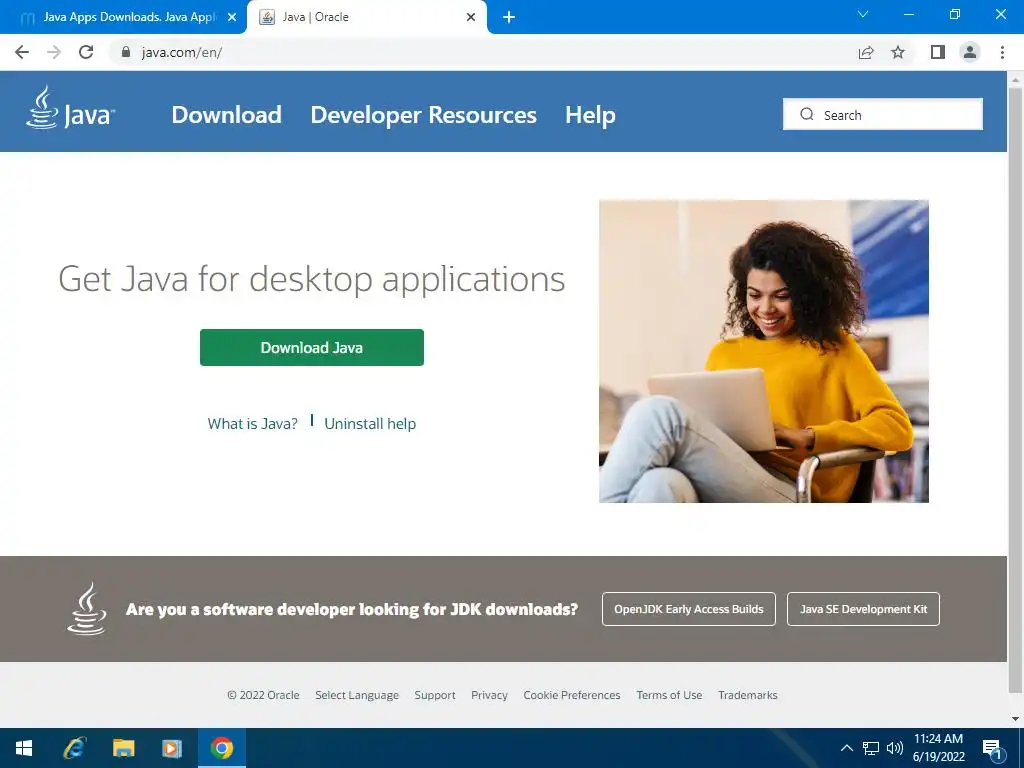Show hidden system tray icons
Image resolution: width=1024 pixels, height=768 pixels.
(846, 748)
